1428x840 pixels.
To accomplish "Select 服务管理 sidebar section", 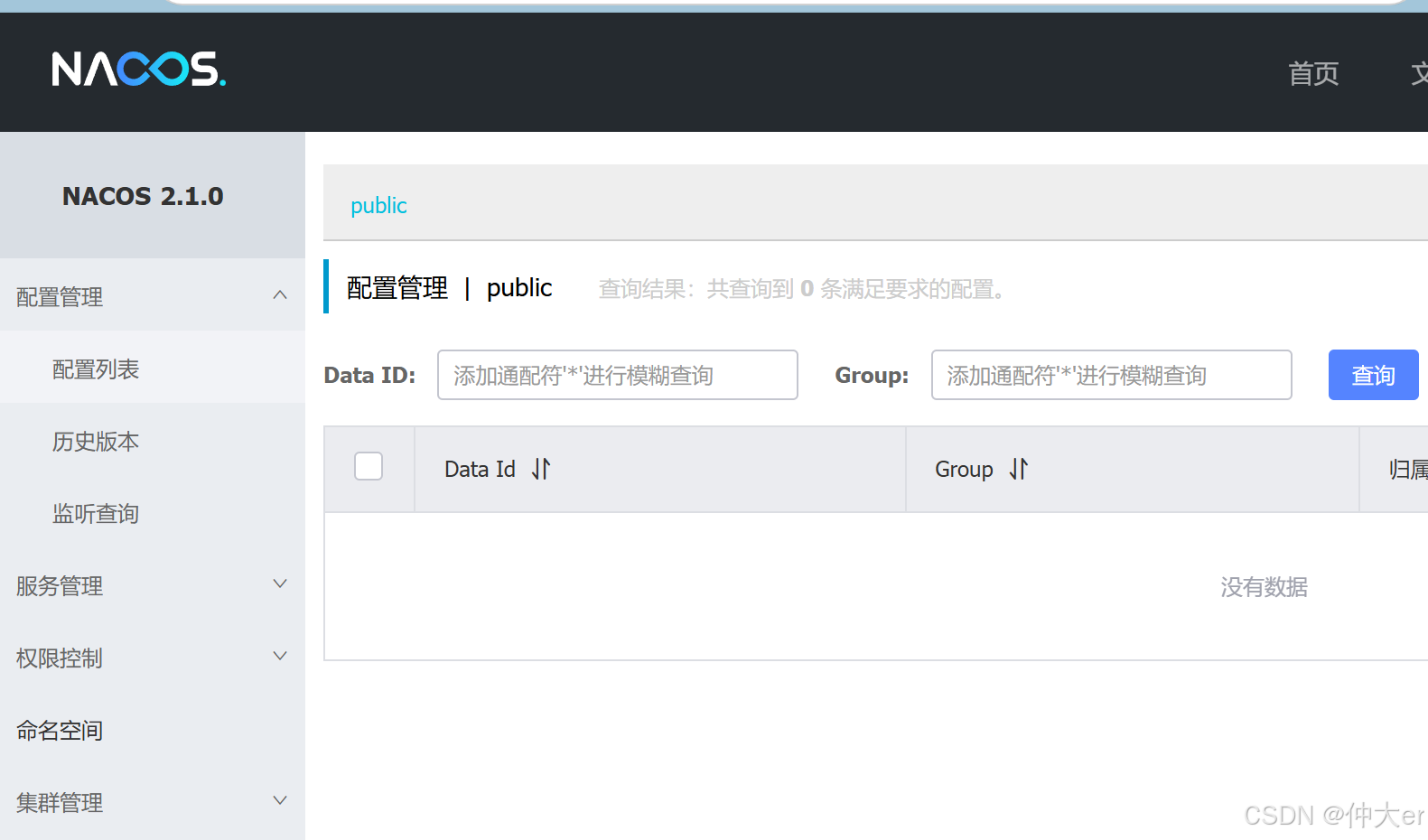I will [153, 585].
